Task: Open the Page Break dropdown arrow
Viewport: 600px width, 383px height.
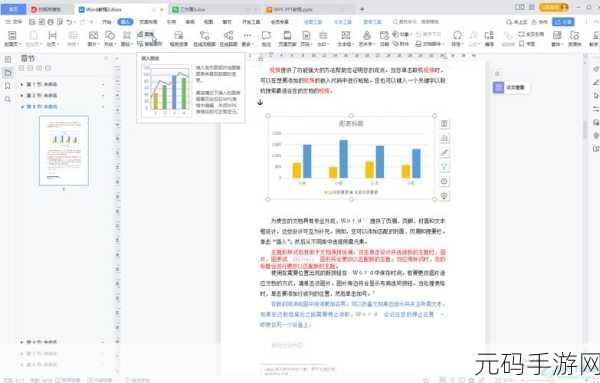Action: (57, 44)
